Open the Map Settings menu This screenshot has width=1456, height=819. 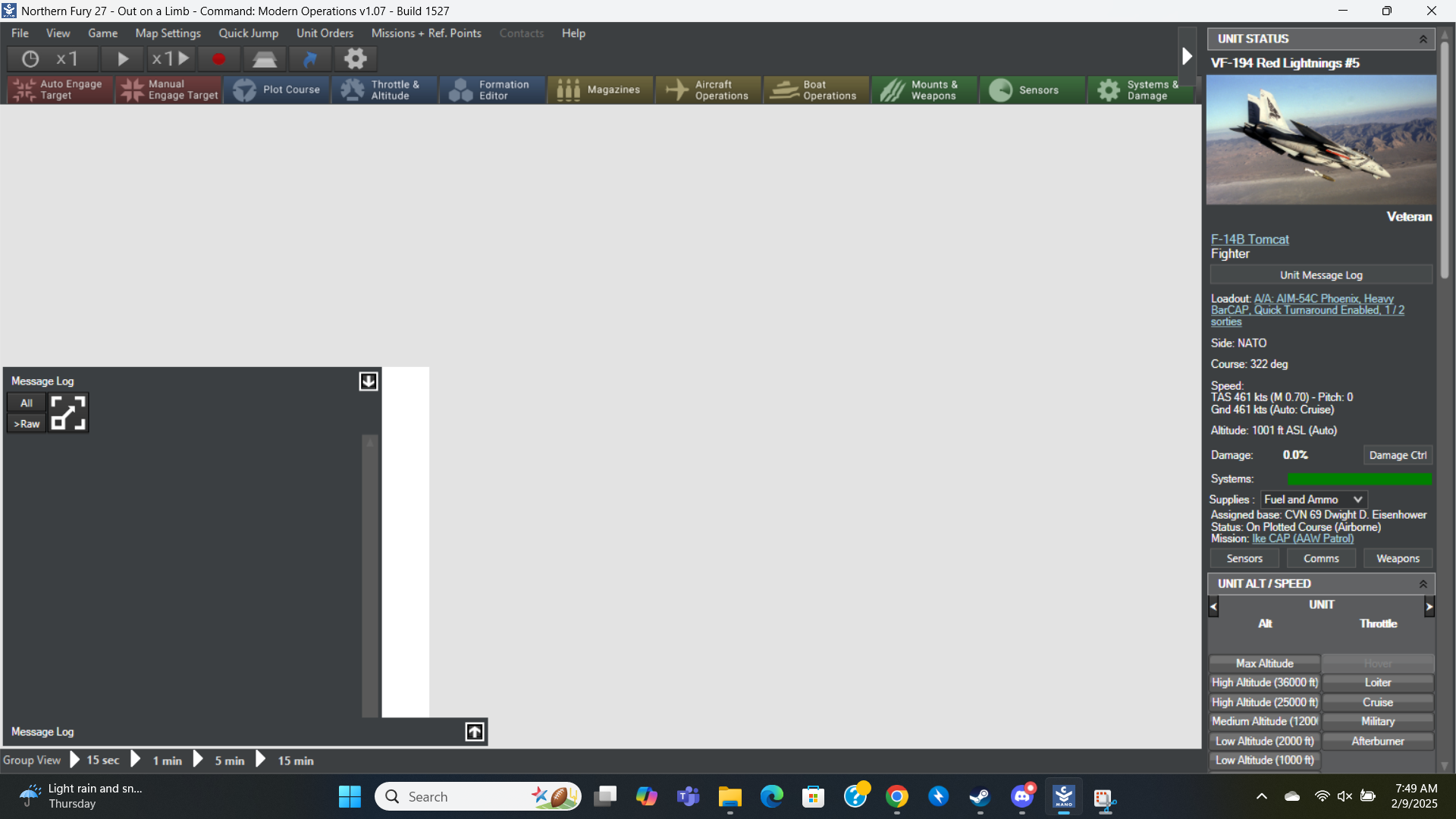pos(168,33)
